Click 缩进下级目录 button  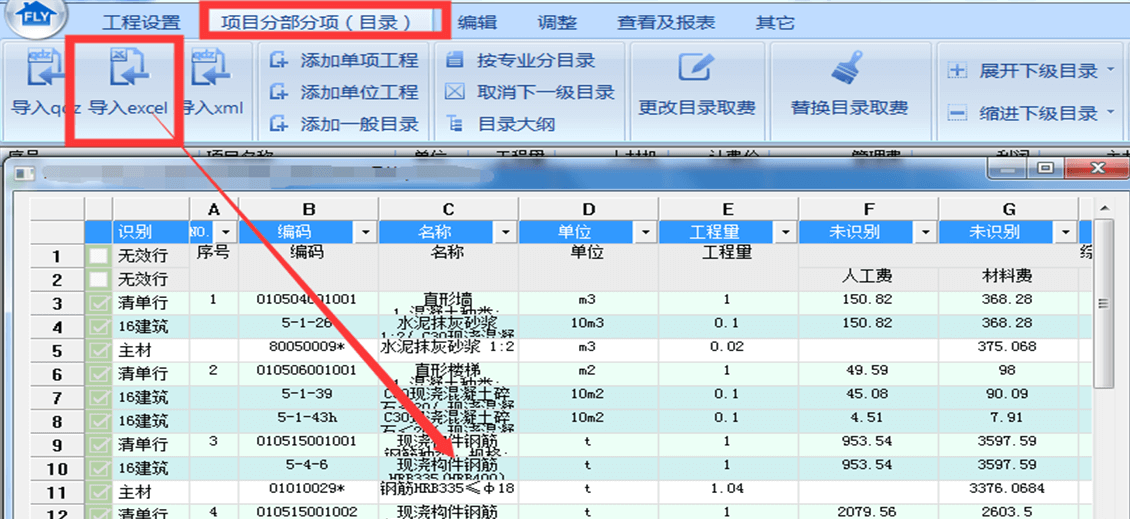pyautogui.click(x=1022, y=113)
